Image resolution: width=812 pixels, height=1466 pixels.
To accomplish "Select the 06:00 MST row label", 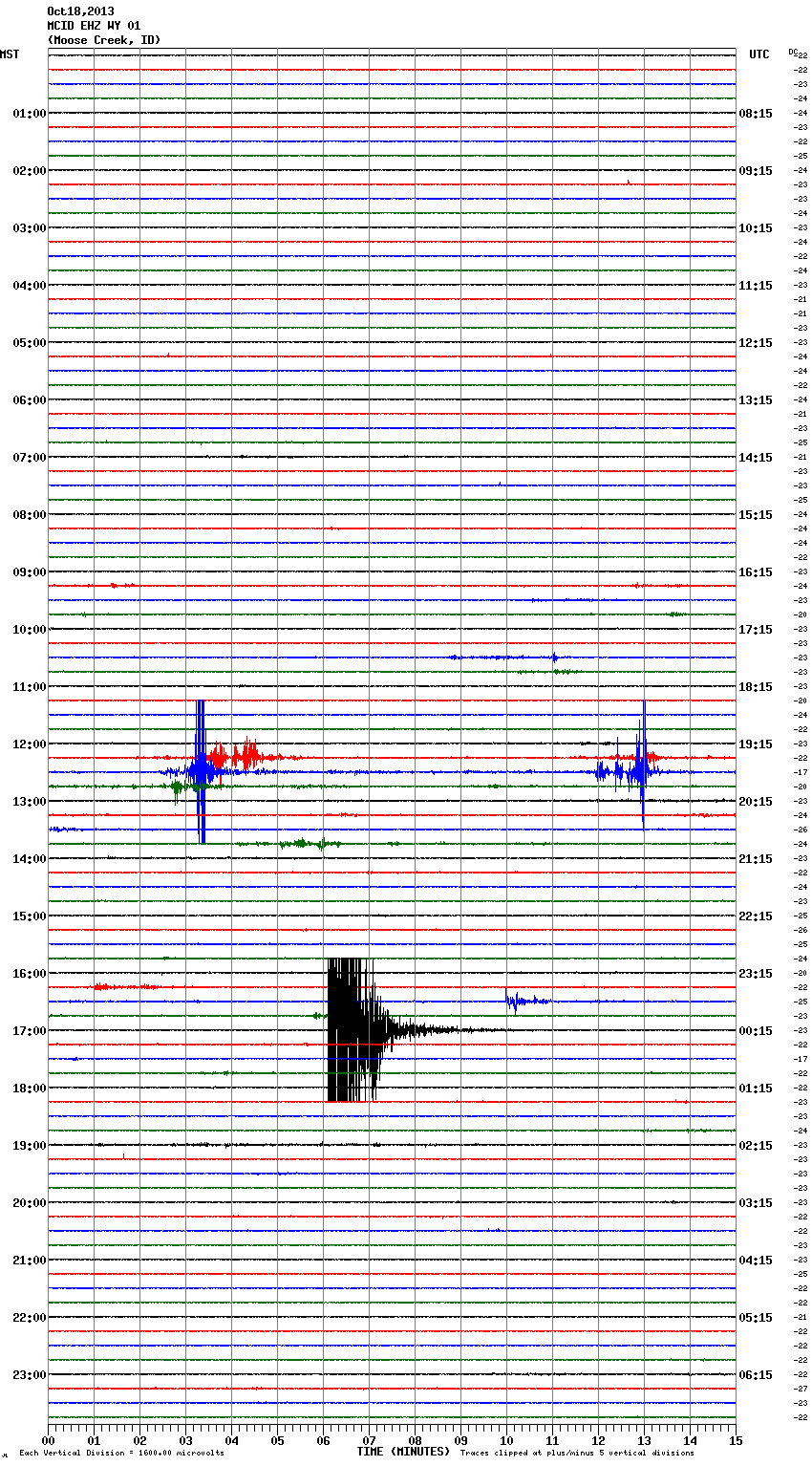I will [x=29, y=400].
